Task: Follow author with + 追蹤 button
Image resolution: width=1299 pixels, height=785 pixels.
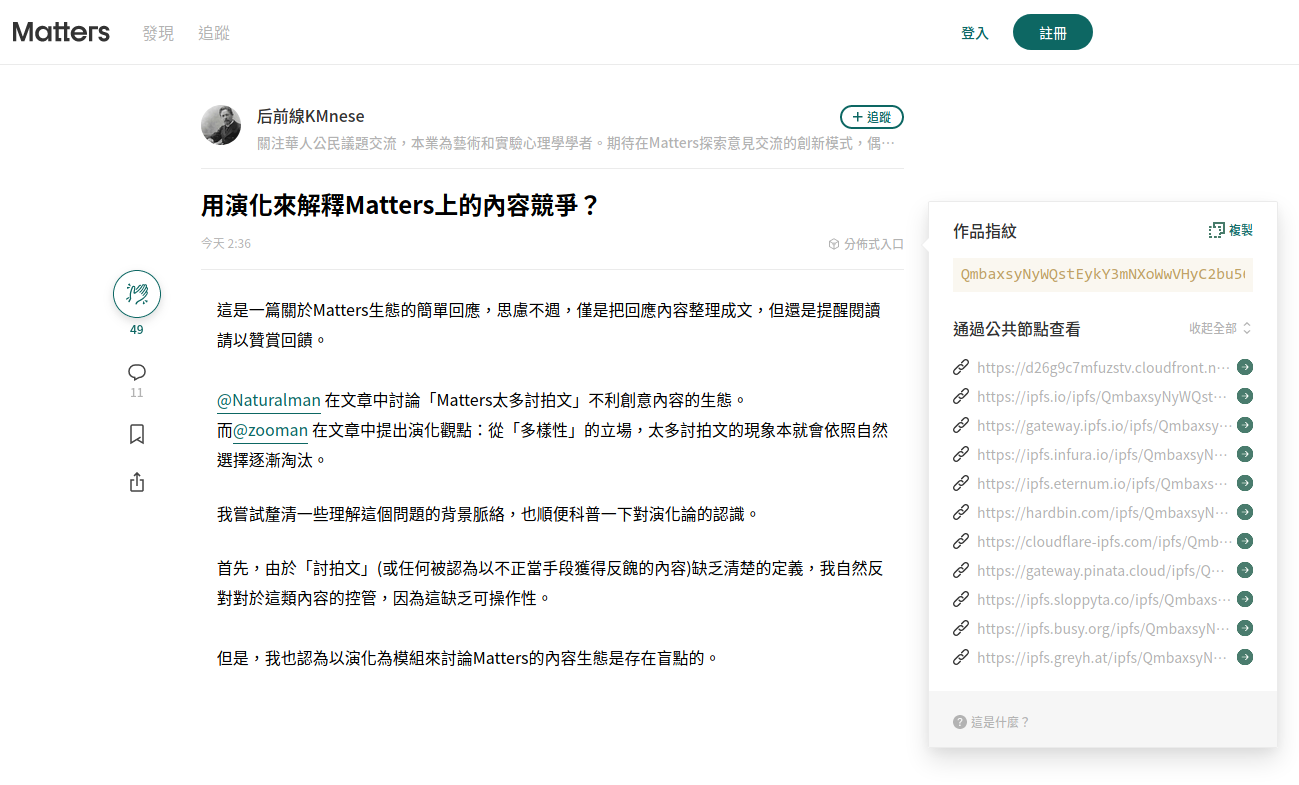Action: click(872, 117)
